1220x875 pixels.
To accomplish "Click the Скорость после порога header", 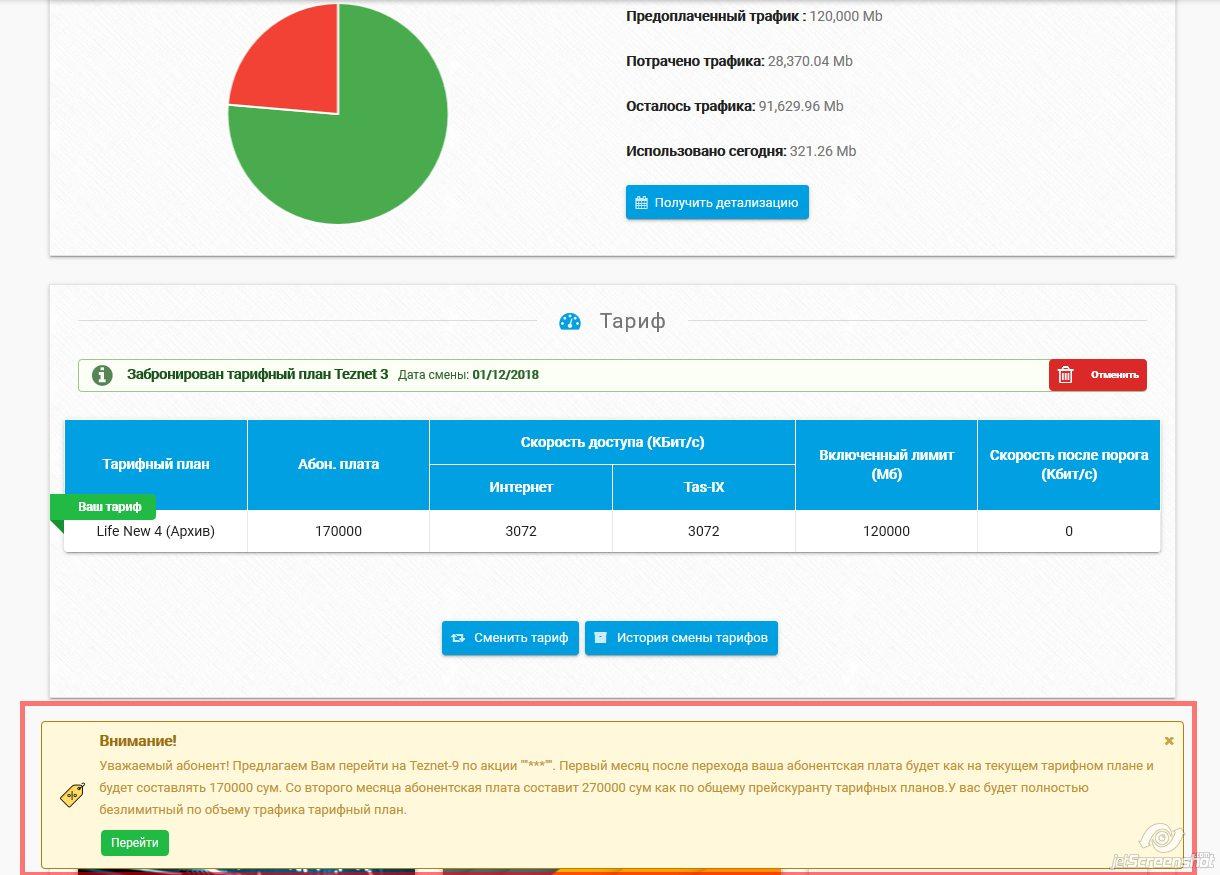I will pyautogui.click(x=1069, y=464).
